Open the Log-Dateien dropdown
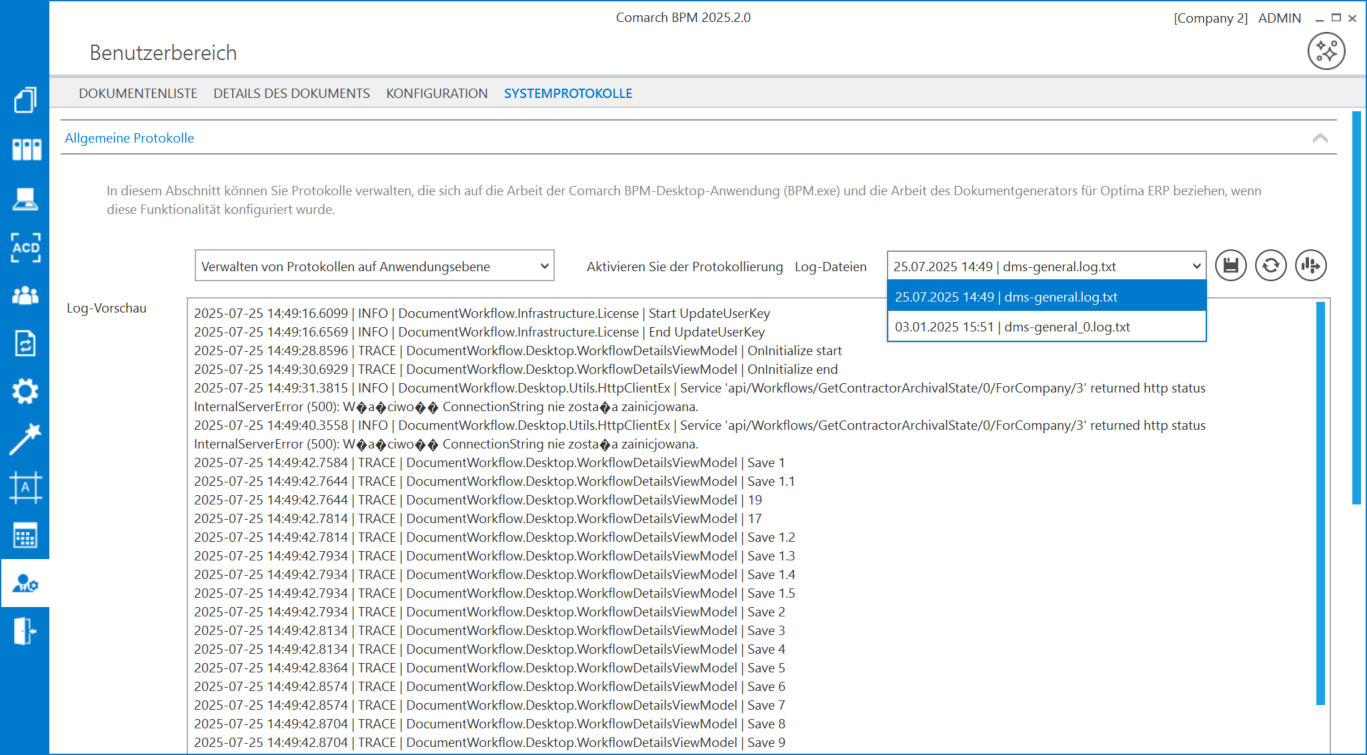 tap(1046, 266)
